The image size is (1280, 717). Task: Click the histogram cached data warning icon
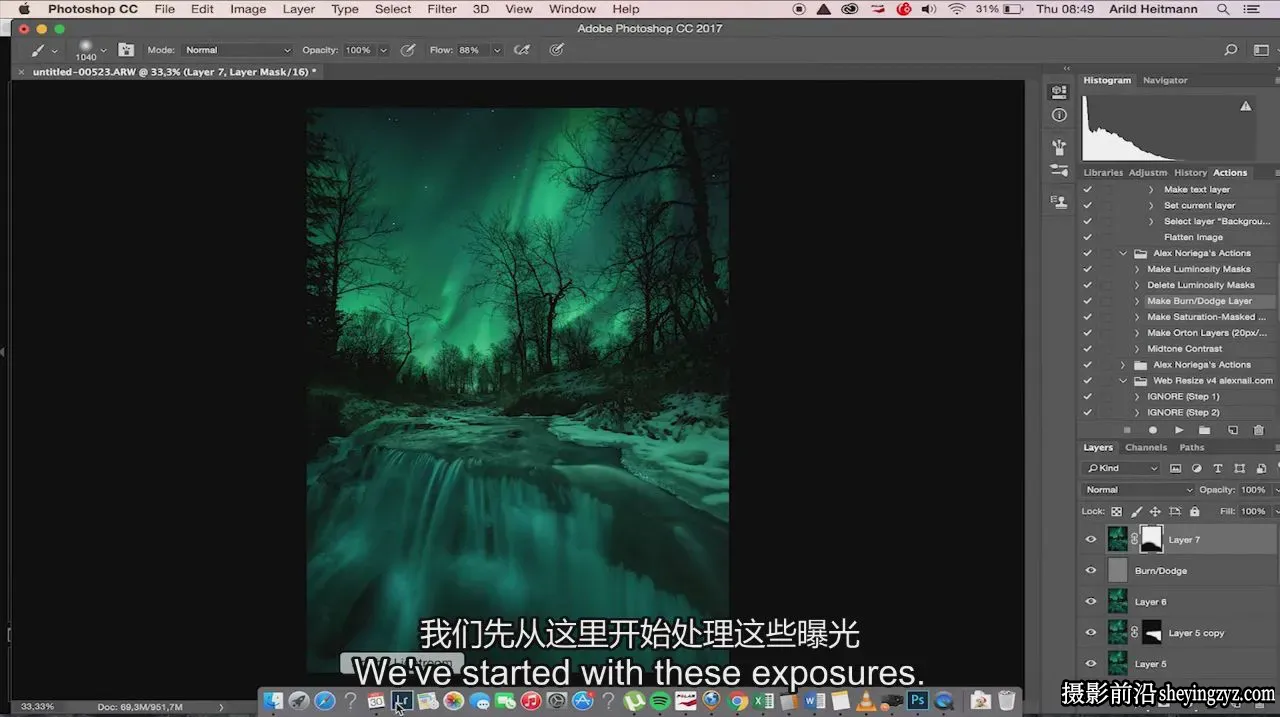[1246, 106]
